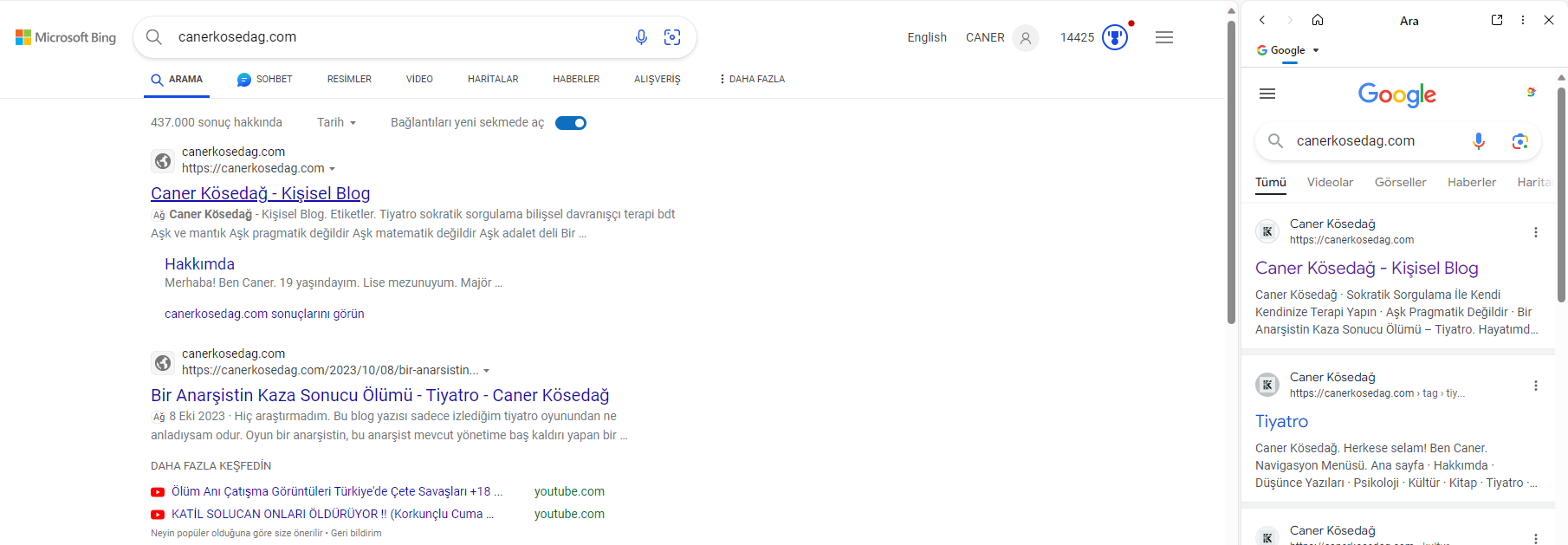Click the 14425 rewards points count
The height and width of the screenshot is (545, 1568).
[1077, 37]
